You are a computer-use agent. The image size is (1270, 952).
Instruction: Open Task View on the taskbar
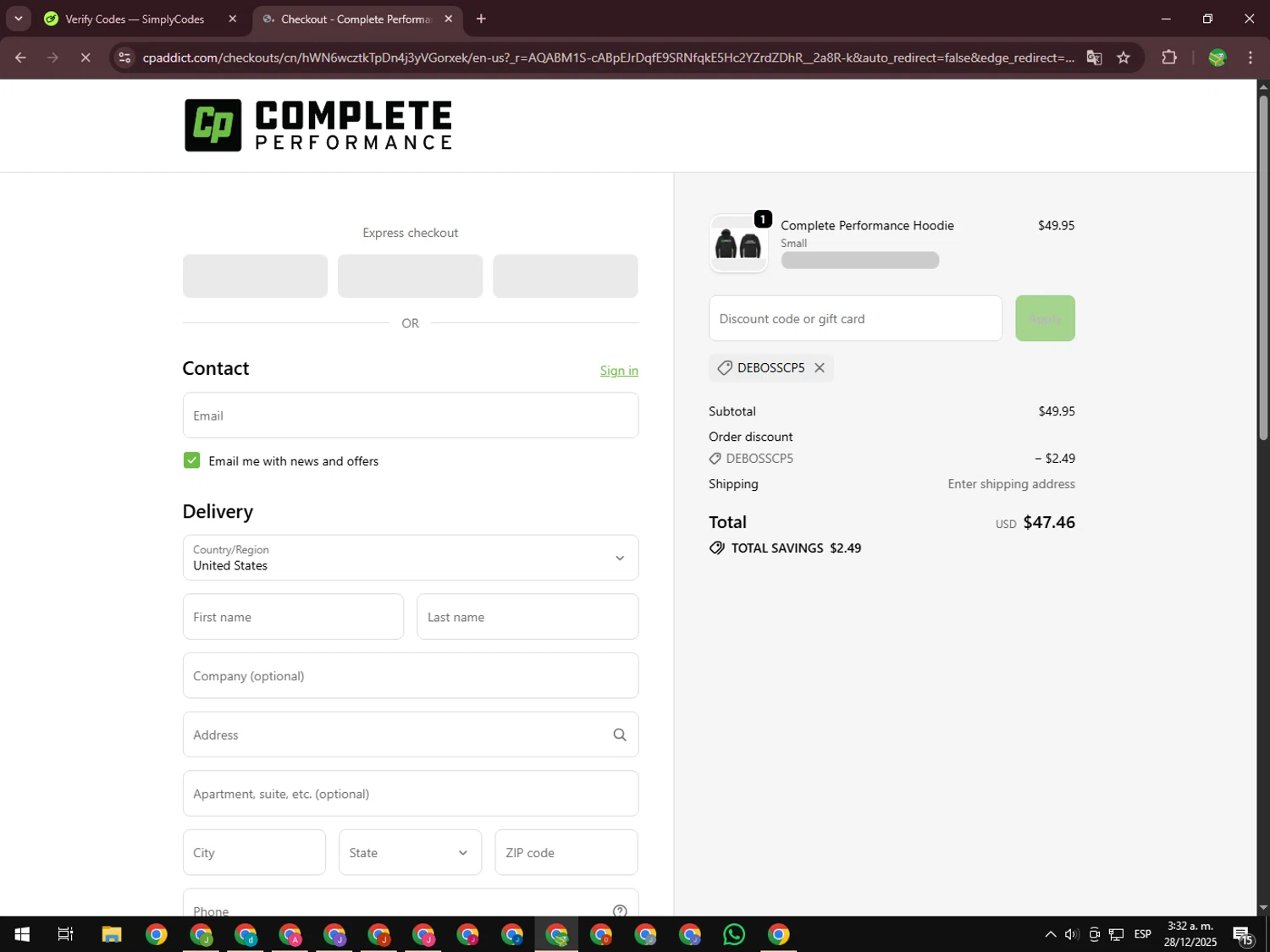pyautogui.click(x=65, y=934)
